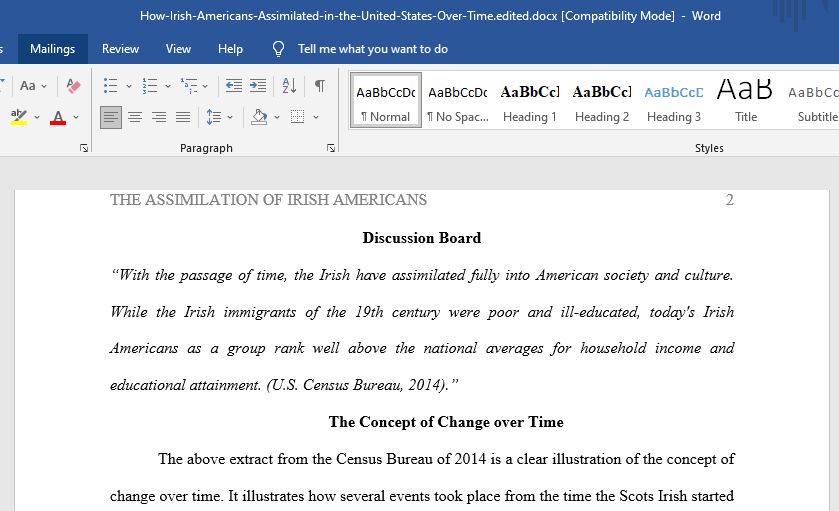
Task: Open the View tab
Action: [178, 49]
